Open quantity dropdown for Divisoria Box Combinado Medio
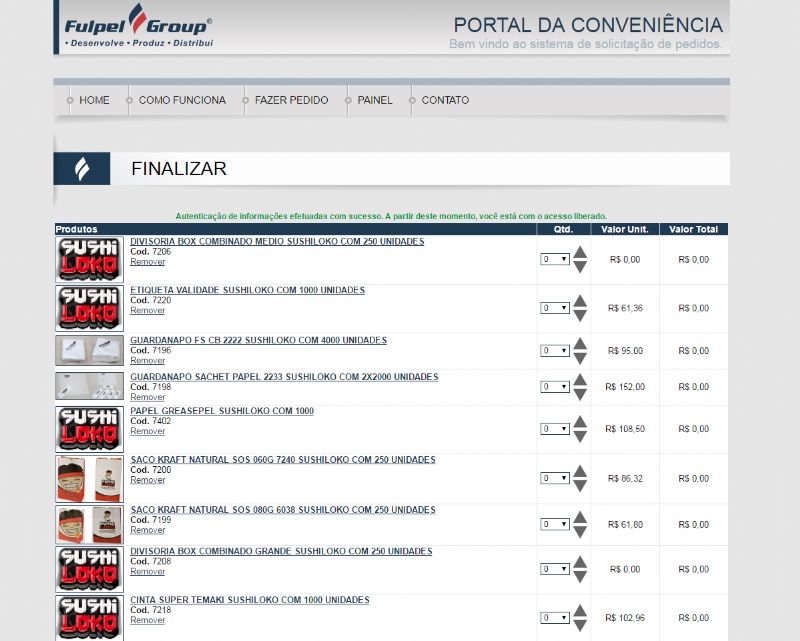Screen dimensions: 800x641 pyautogui.click(x=555, y=259)
